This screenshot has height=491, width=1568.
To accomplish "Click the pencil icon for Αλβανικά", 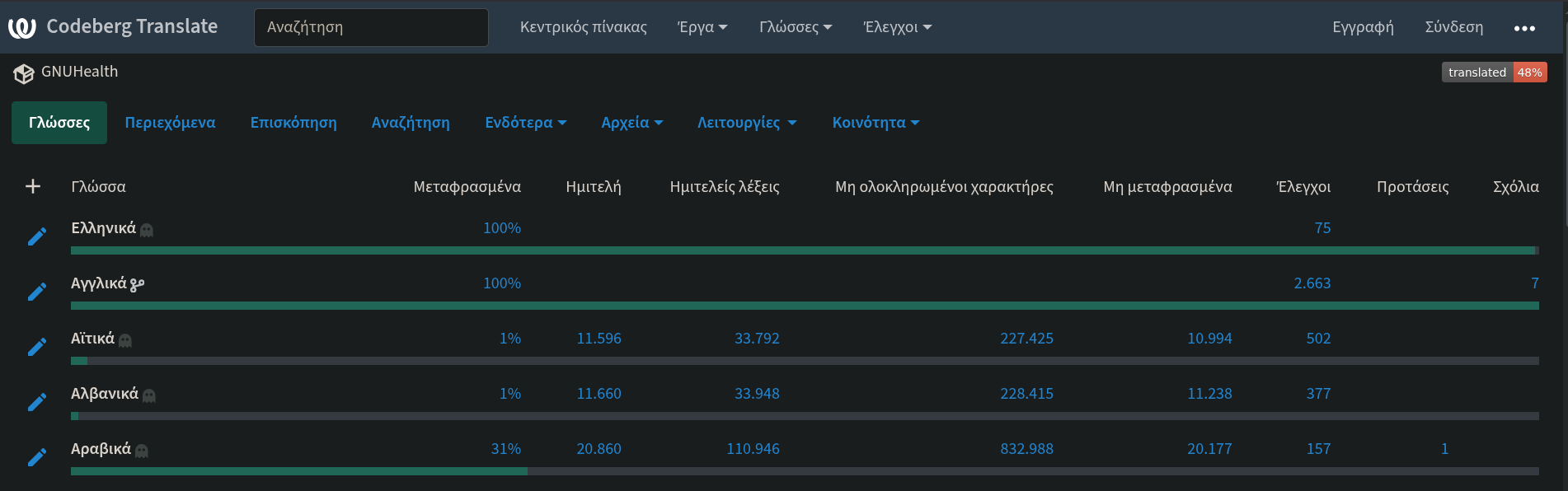I will (x=37, y=402).
